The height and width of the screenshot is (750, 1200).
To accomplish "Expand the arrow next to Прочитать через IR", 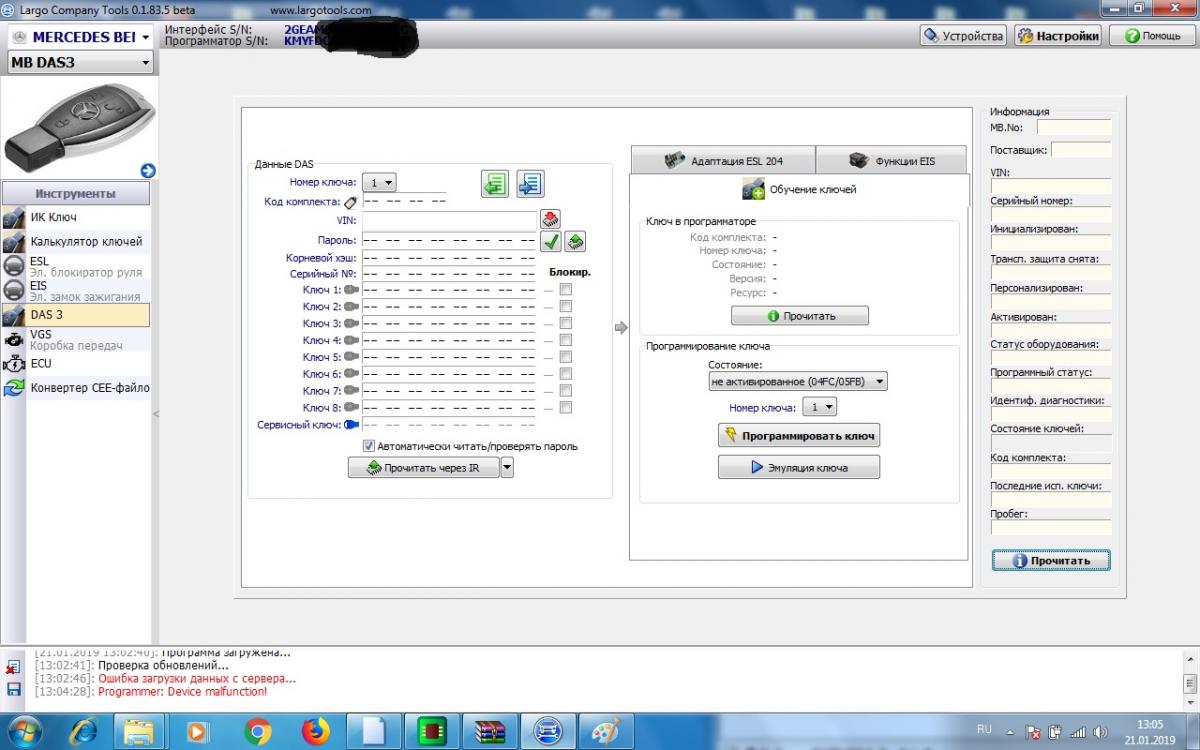I will coord(506,467).
